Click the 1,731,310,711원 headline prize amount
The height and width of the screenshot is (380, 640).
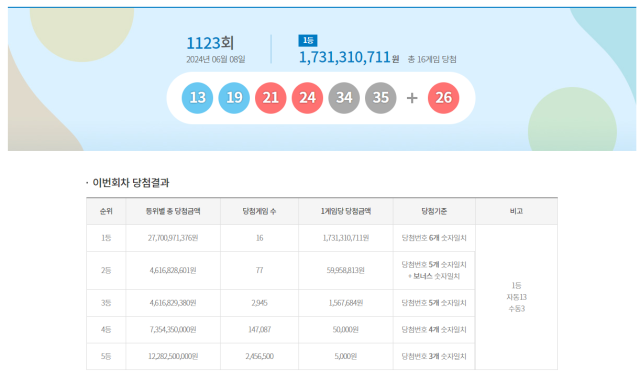tap(349, 57)
